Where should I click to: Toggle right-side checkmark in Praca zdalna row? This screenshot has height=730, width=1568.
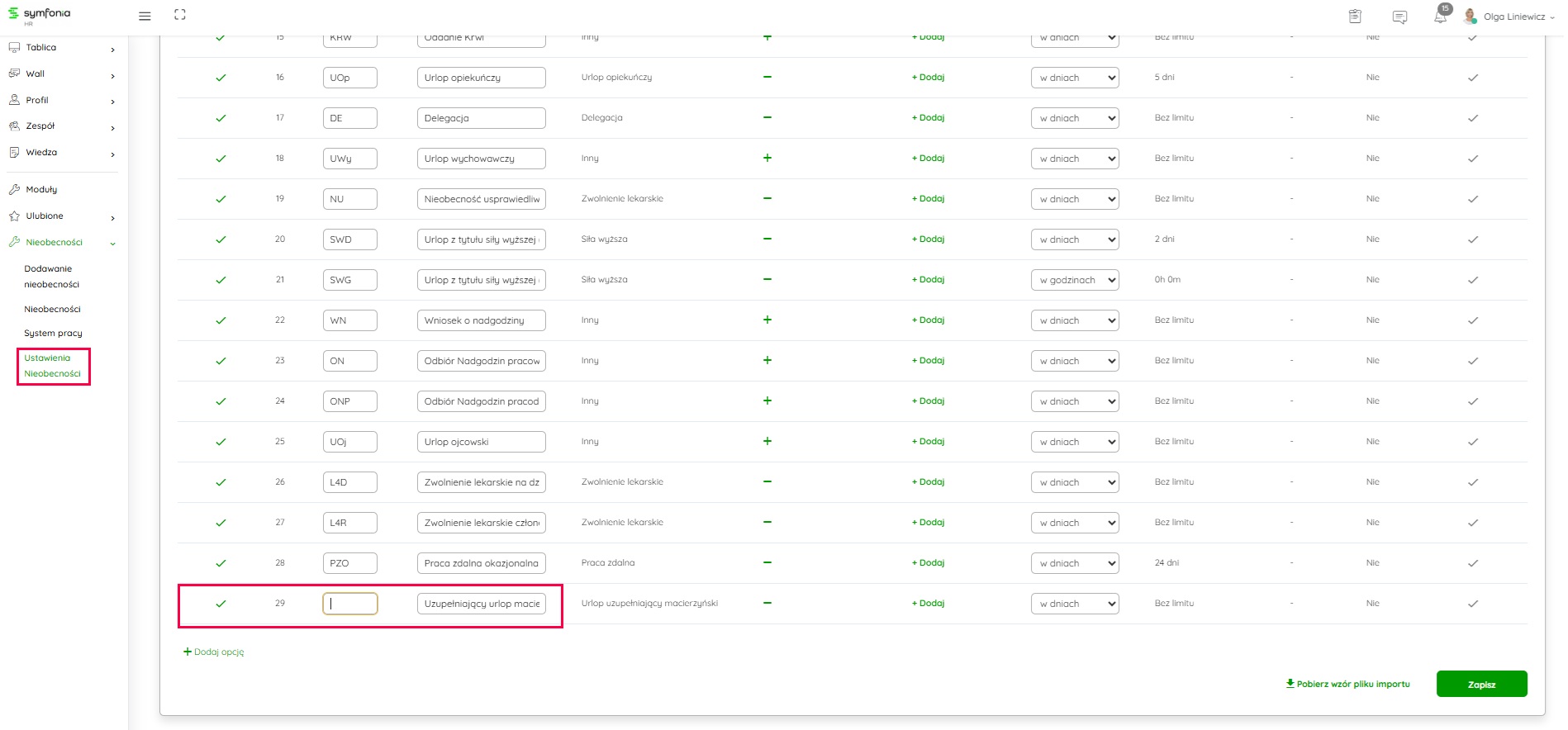point(1472,563)
